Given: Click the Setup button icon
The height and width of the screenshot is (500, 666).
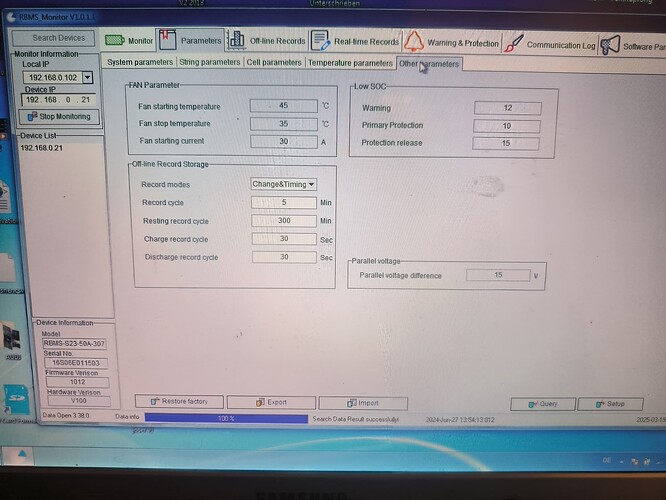Looking at the screenshot, I should (600, 404).
